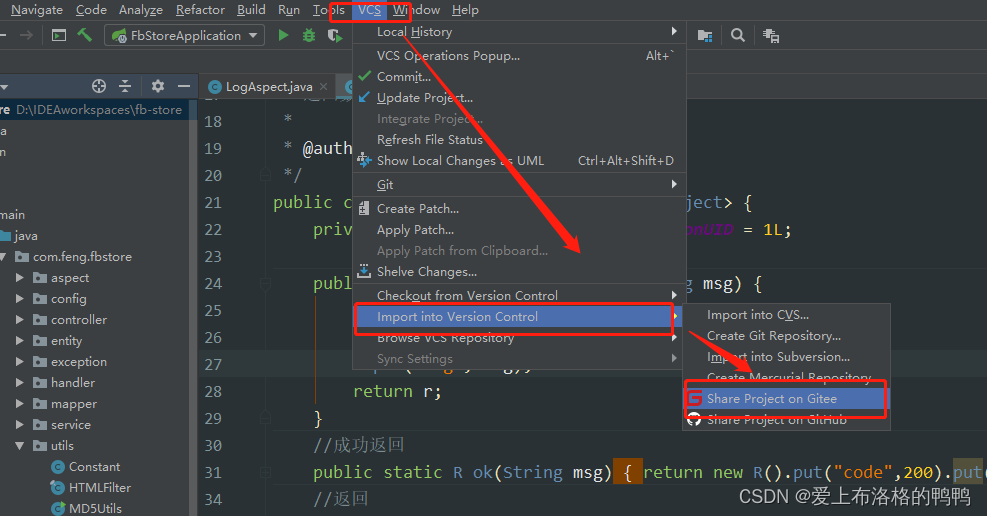Screen dimensions: 987x516
Task: Expand the handler package
Action: pos(20,383)
